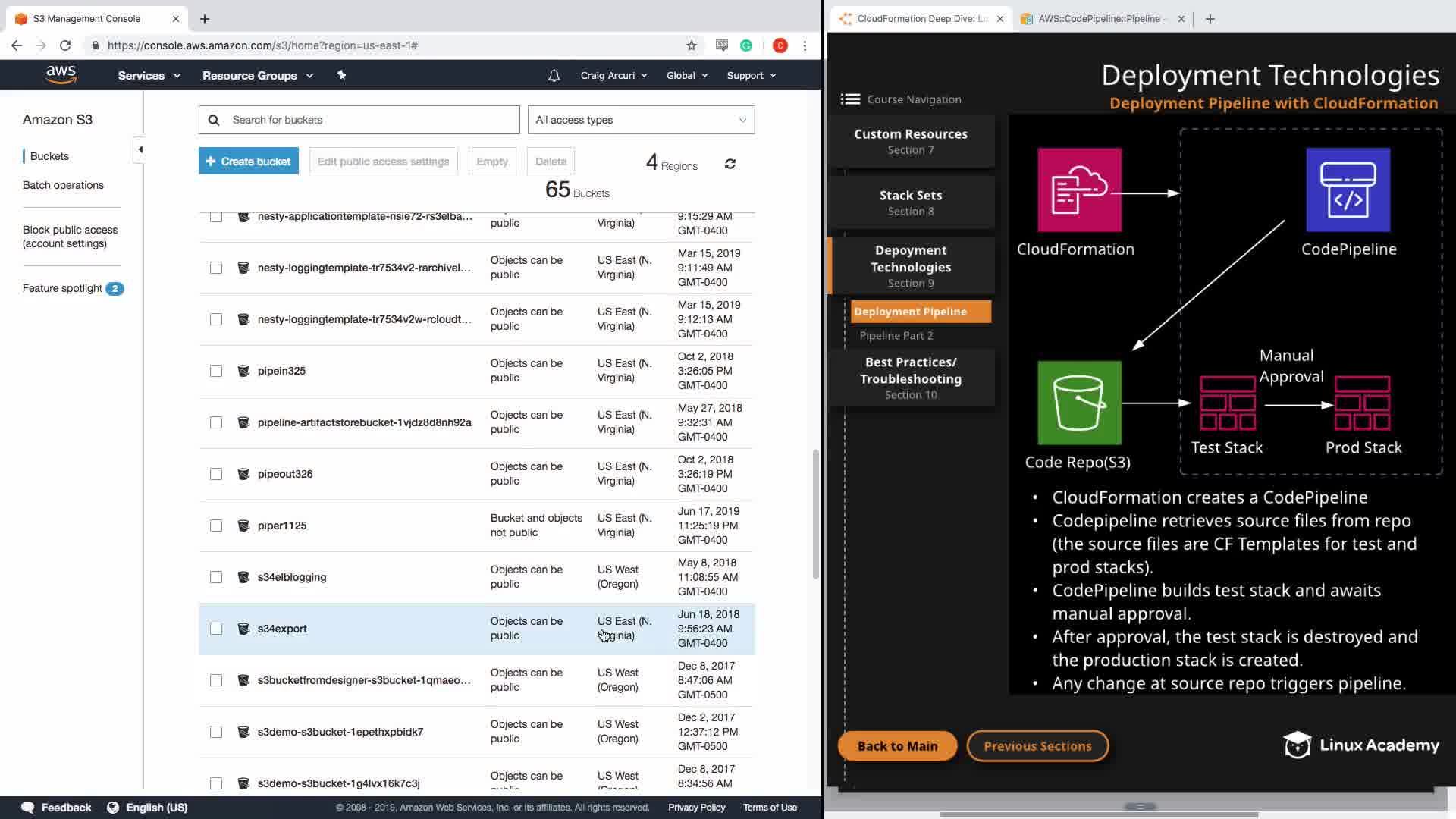The height and width of the screenshot is (819, 1456).
Task: Click the bucket list vertical scrollbar
Action: click(x=816, y=516)
